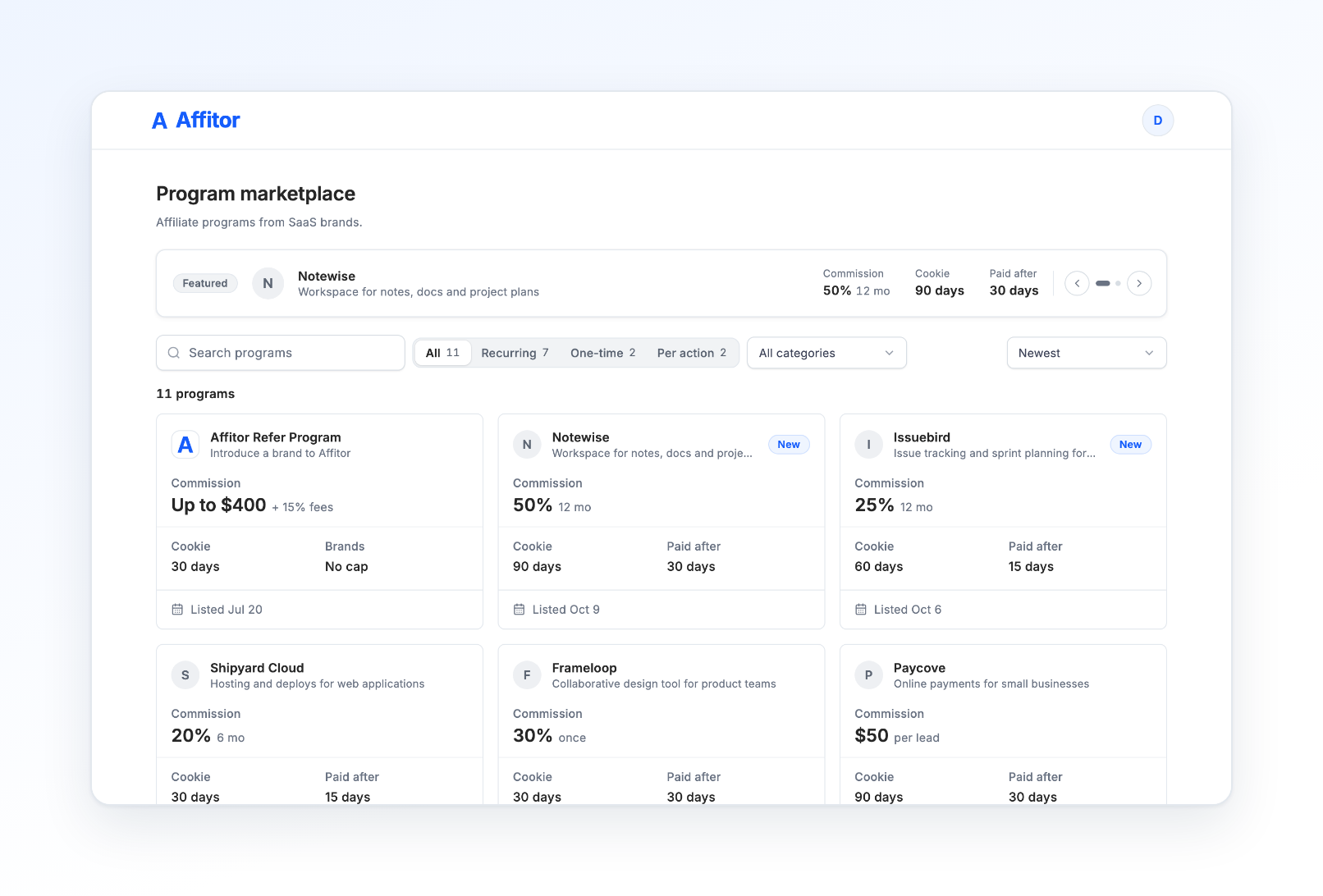
Task: Click the 11 programs count label
Action: coord(195,394)
